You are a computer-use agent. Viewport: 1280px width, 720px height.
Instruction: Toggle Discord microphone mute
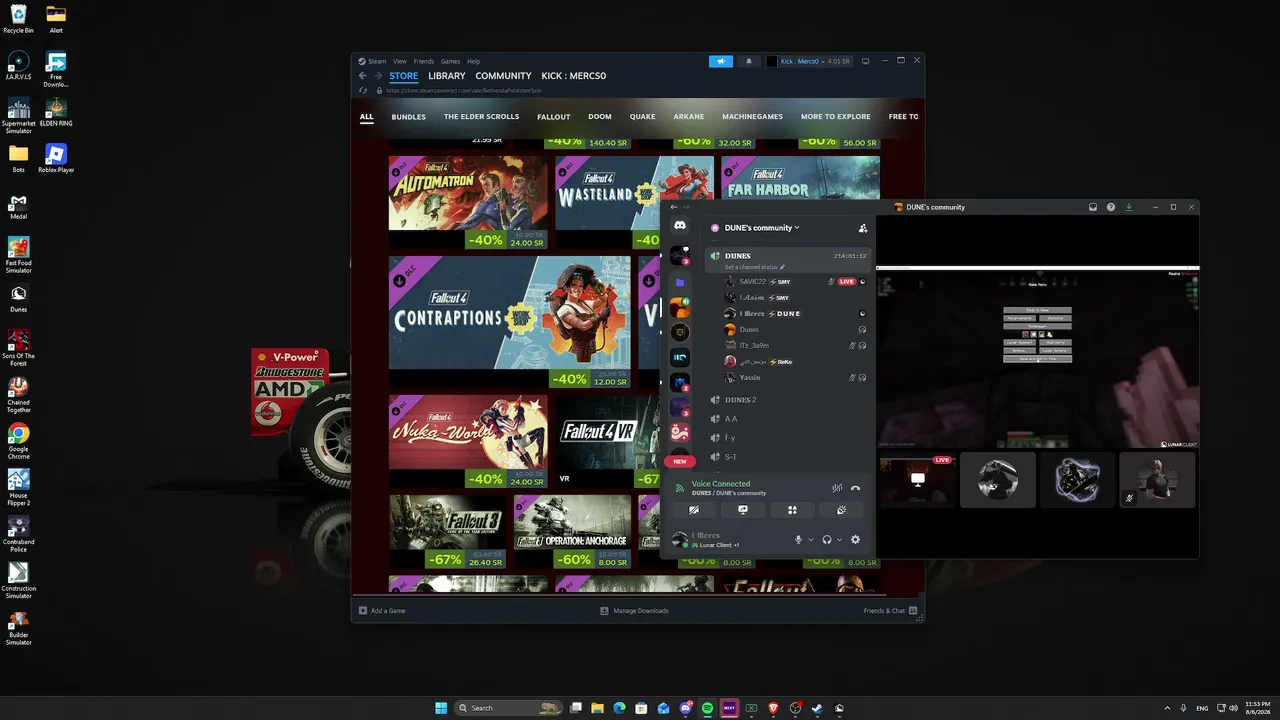[x=798, y=540]
